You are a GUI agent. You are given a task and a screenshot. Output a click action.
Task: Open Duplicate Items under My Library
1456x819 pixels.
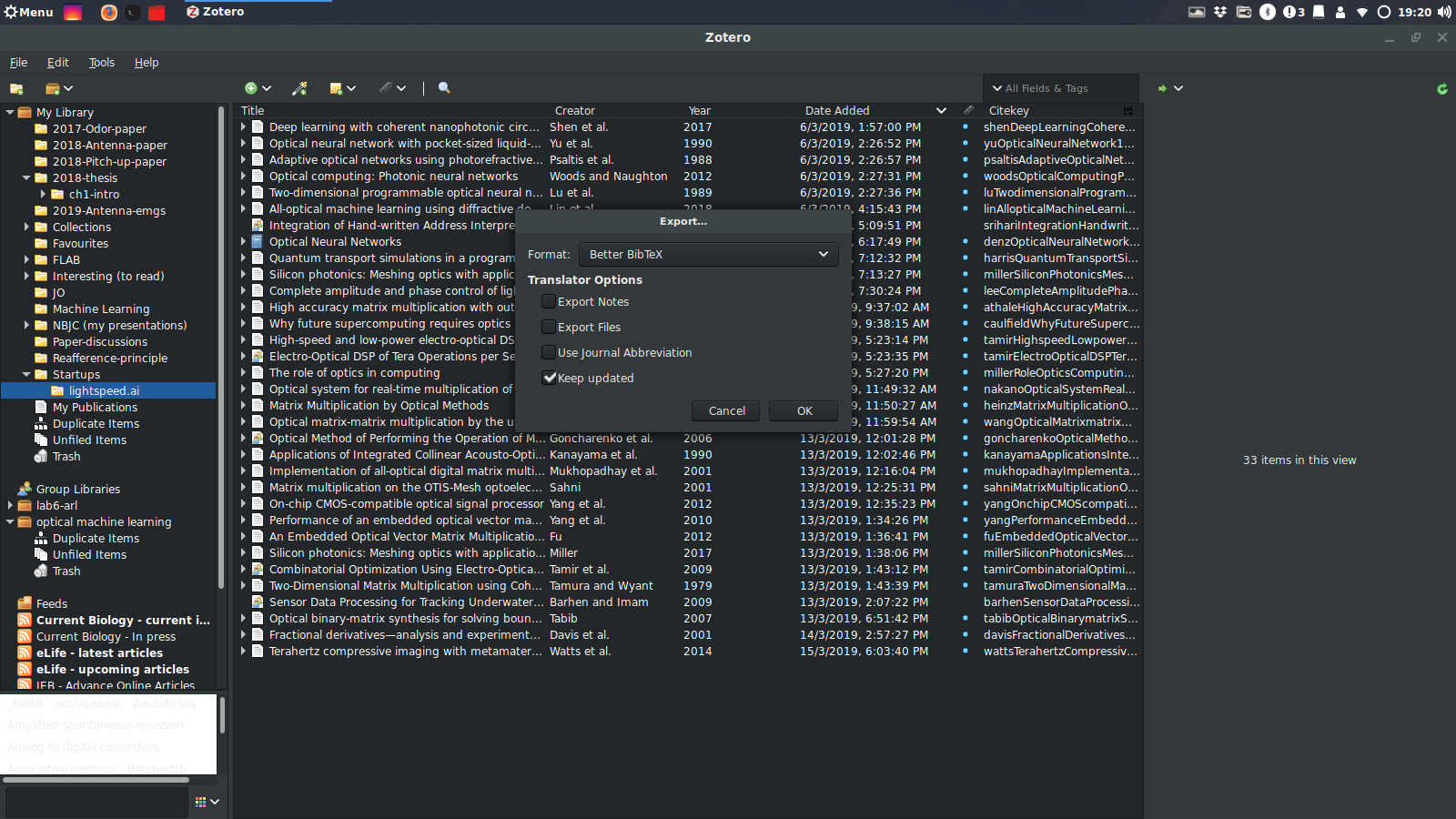click(x=96, y=424)
